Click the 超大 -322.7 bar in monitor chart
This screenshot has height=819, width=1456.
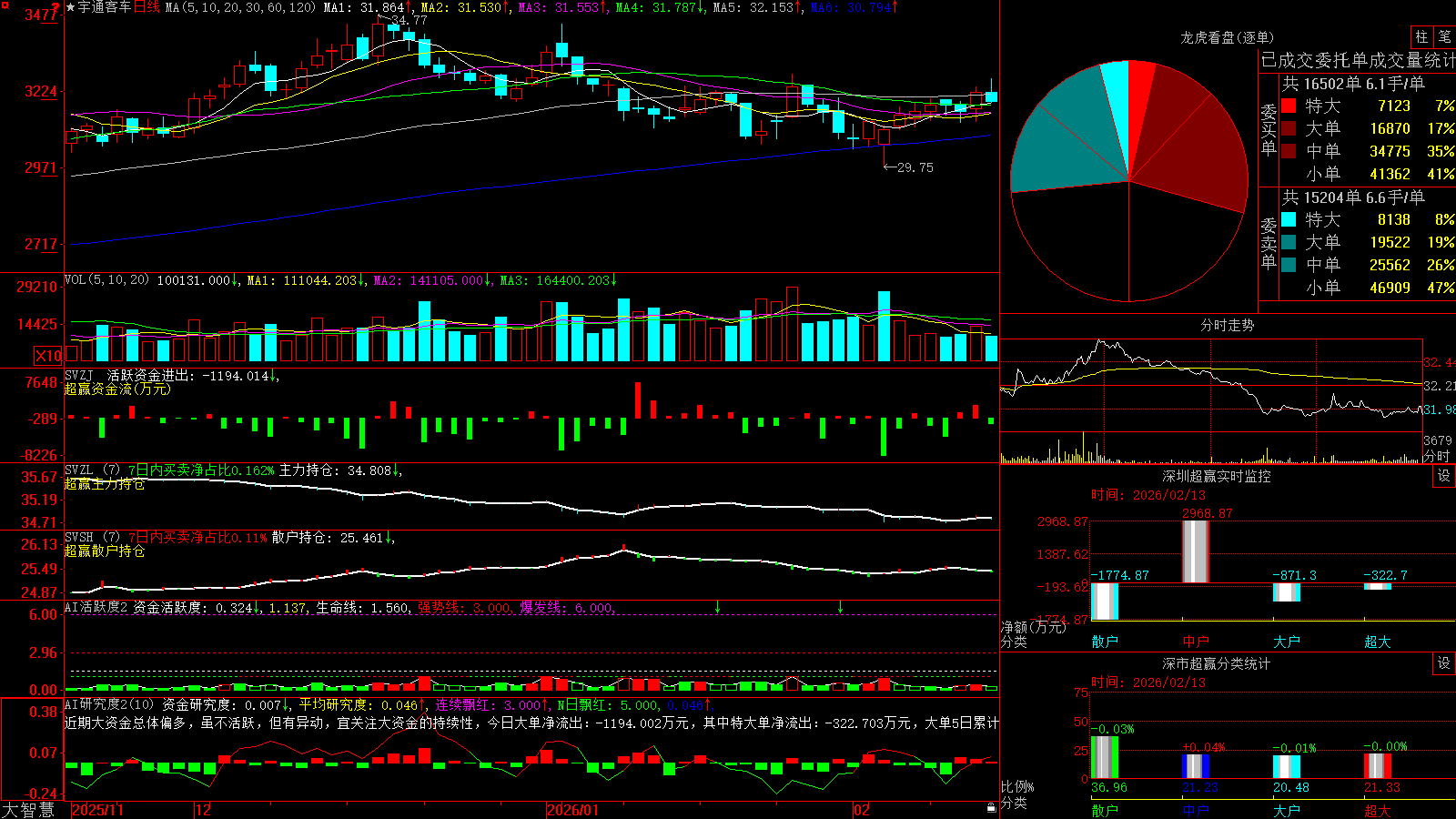coord(1378,586)
